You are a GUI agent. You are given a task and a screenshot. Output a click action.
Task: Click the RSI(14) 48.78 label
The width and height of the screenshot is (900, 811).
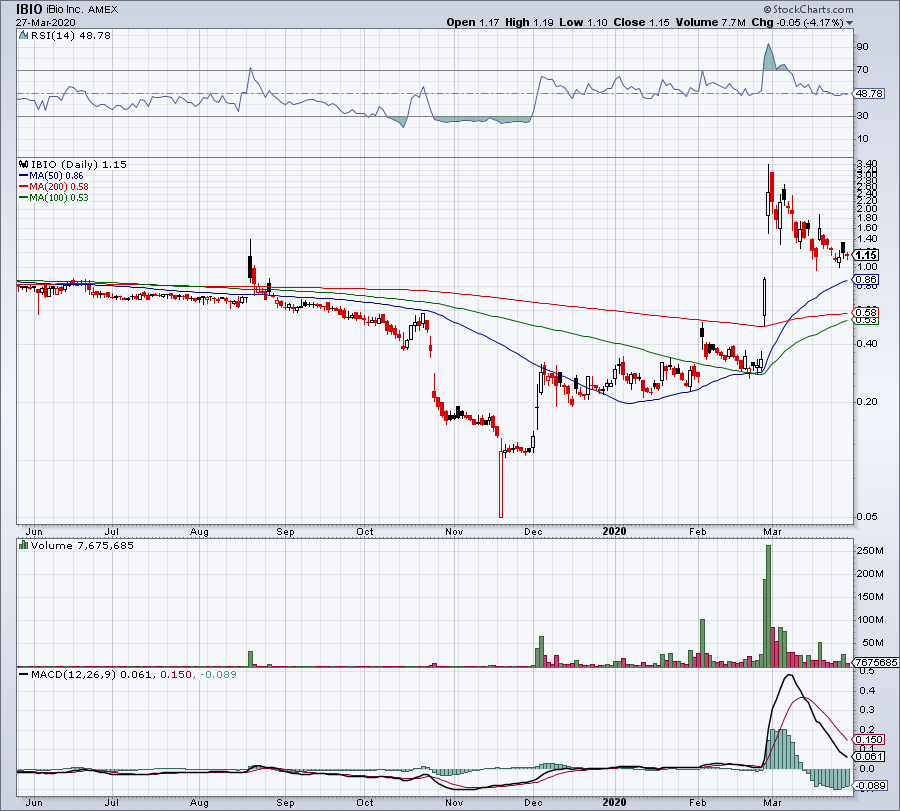point(71,36)
